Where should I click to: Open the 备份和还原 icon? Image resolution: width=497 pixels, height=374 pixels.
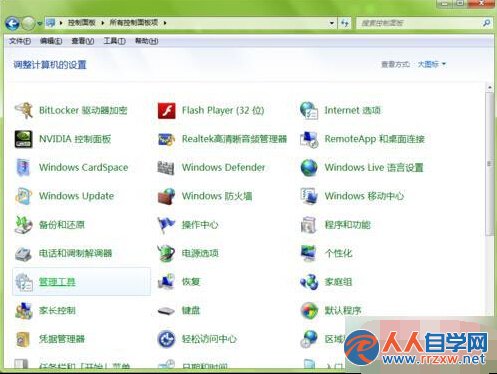pos(24,225)
